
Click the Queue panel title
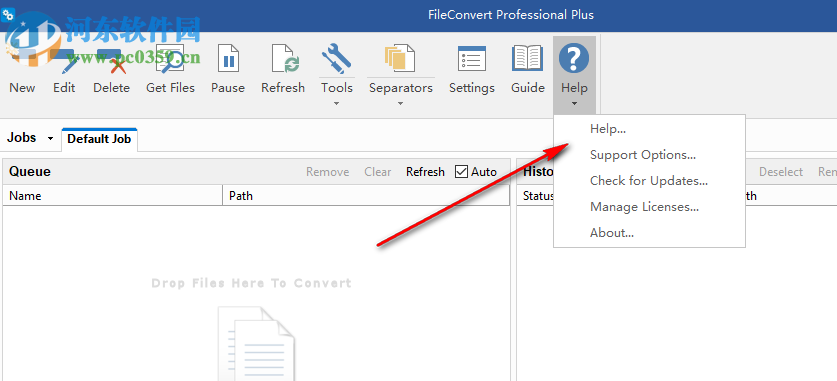click(30, 171)
